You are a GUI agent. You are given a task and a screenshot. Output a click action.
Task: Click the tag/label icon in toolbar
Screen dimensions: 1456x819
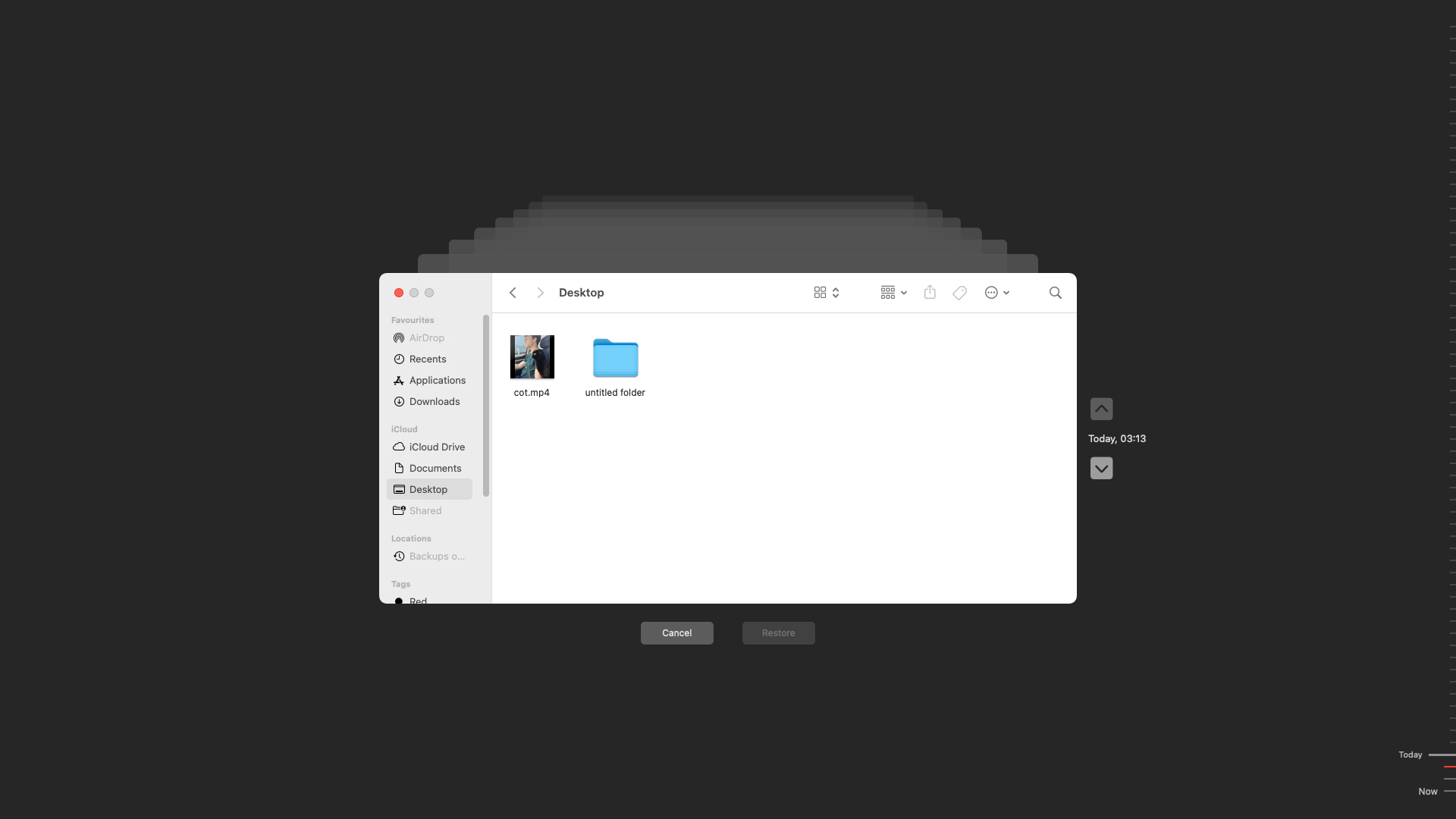pyautogui.click(x=960, y=293)
